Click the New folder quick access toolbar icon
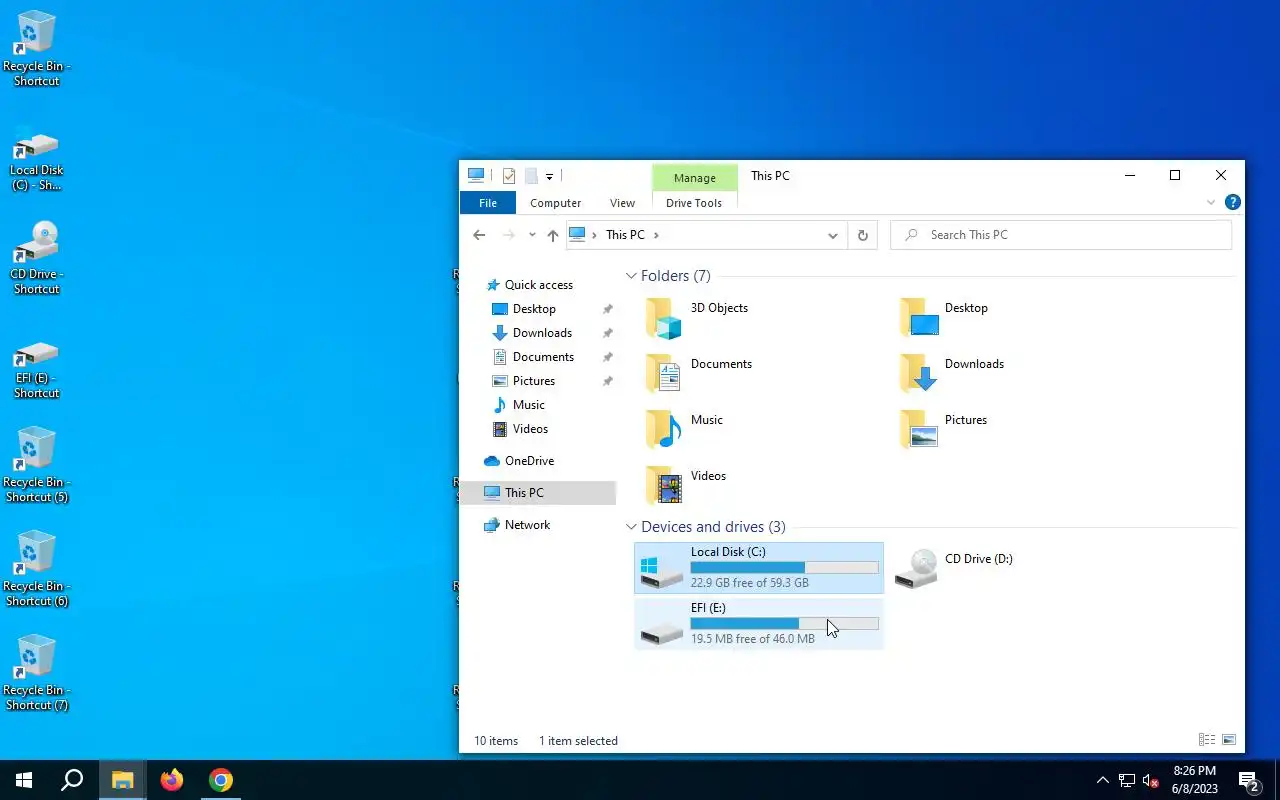The image size is (1280, 800). point(531,176)
